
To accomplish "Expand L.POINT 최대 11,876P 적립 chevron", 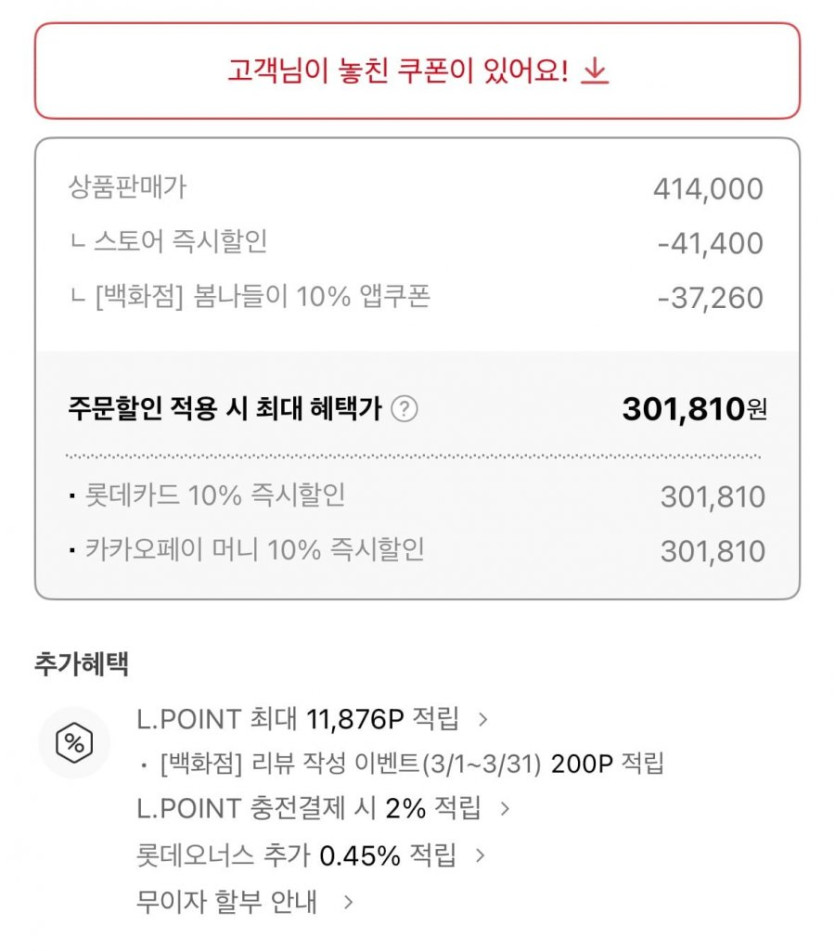I will click(x=484, y=719).
